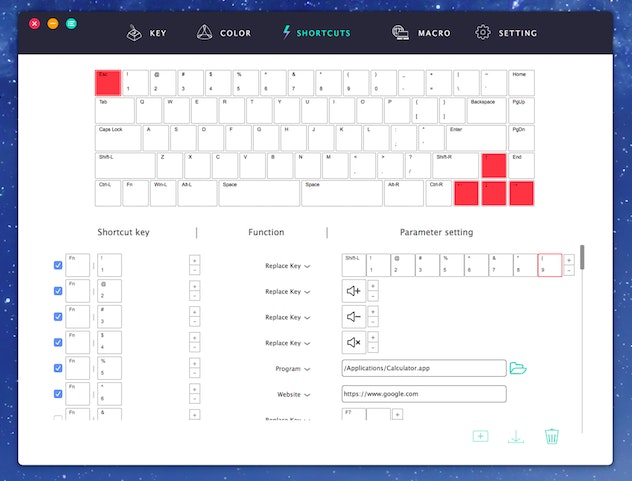This screenshot has width=632, height=481.
Task: Click the red Esc key on keyboard
Action: tap(108, 82)
